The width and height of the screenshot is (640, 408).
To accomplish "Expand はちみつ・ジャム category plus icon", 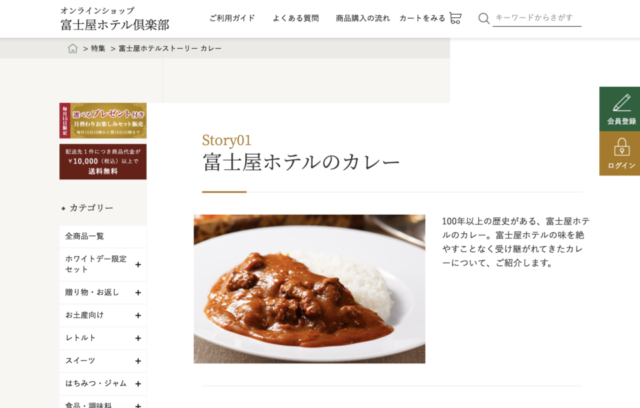I will (138, 384).
